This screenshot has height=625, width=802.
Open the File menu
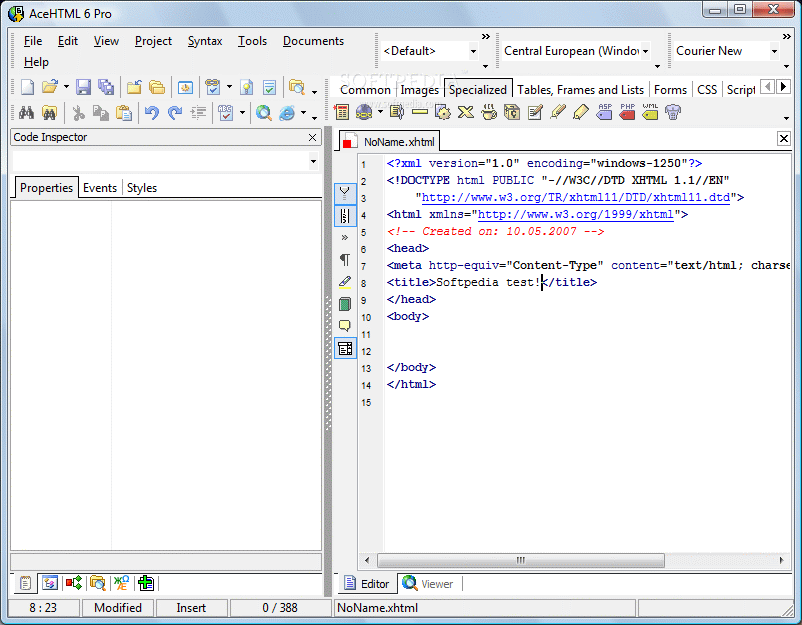(x=33, y=41)
